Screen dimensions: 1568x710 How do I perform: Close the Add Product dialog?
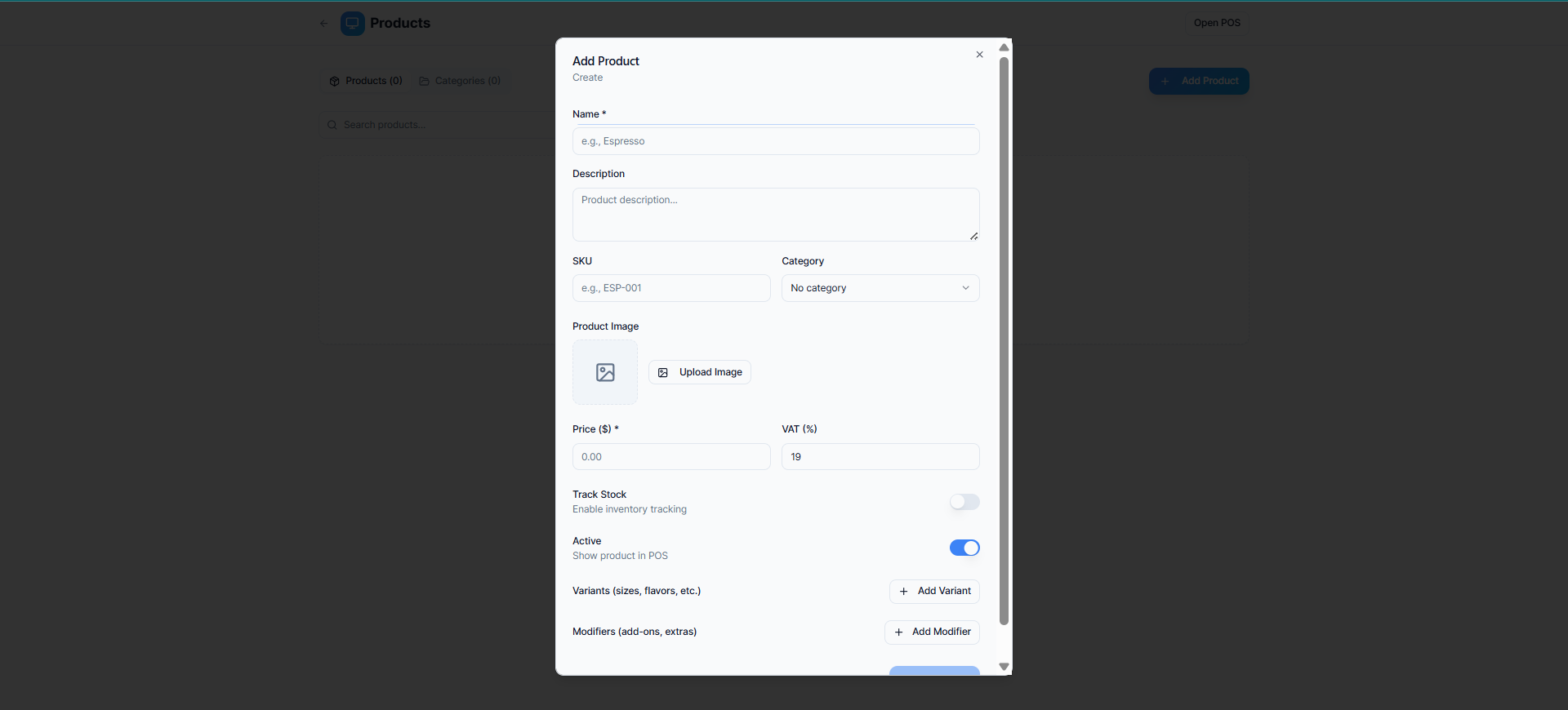pyautogui.click(x=979, y=55)
